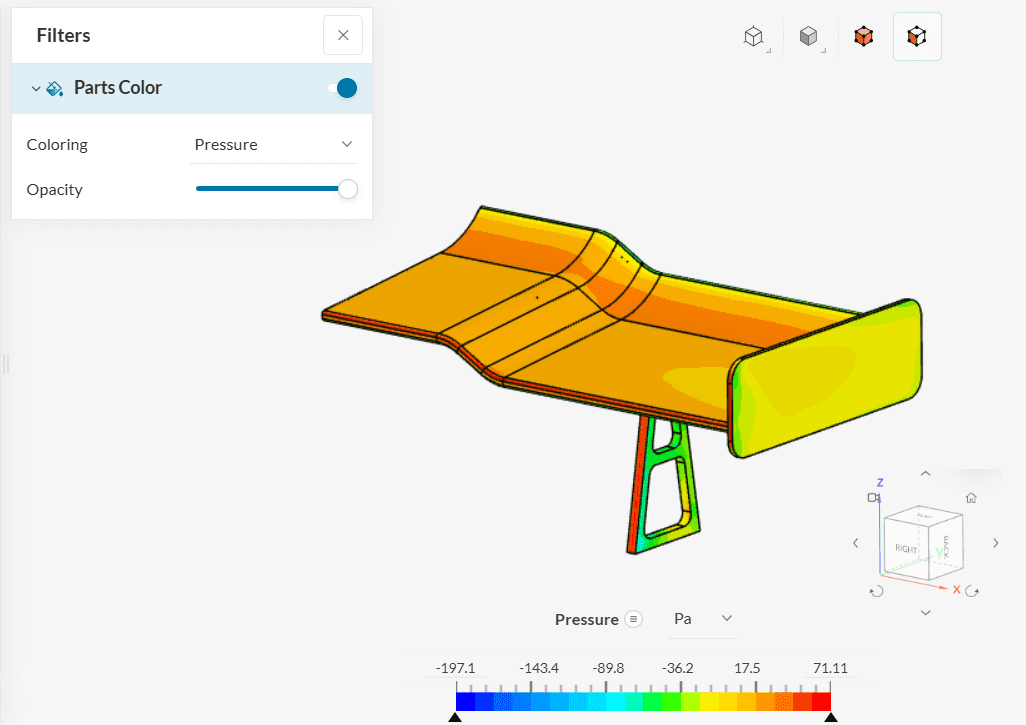Image resolution: width=1026 pixels, height=725 pixels.
Task: Click the camera icon near orientation cube
Action: [874, 498]
